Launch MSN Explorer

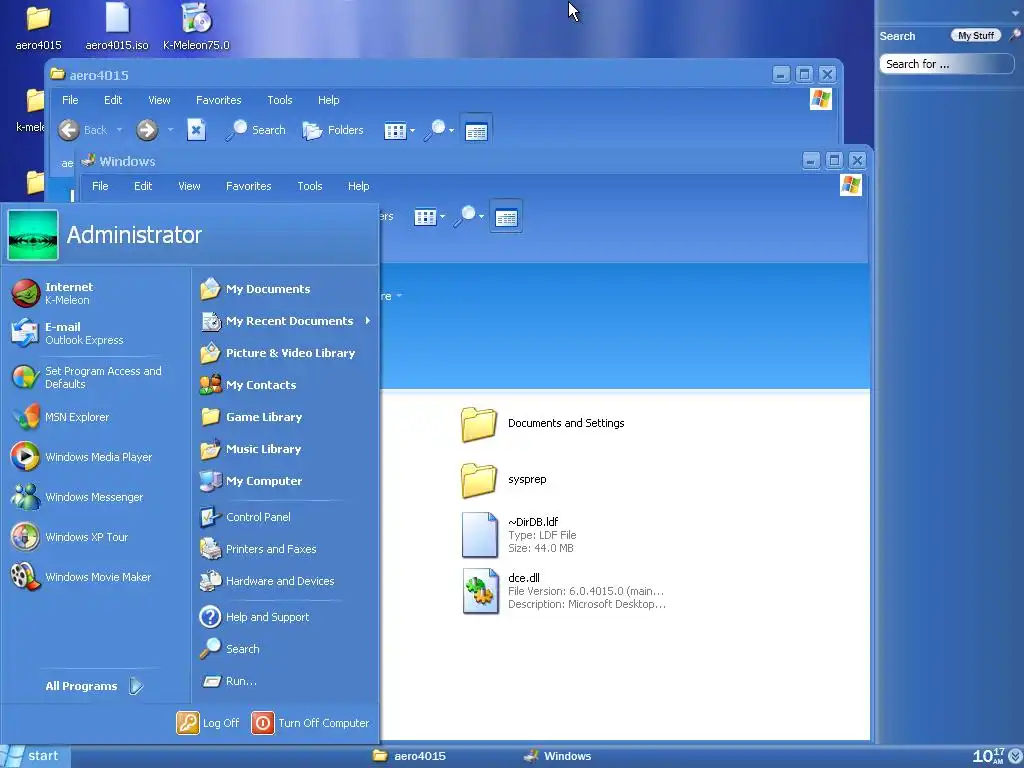[x=60, y=417]
